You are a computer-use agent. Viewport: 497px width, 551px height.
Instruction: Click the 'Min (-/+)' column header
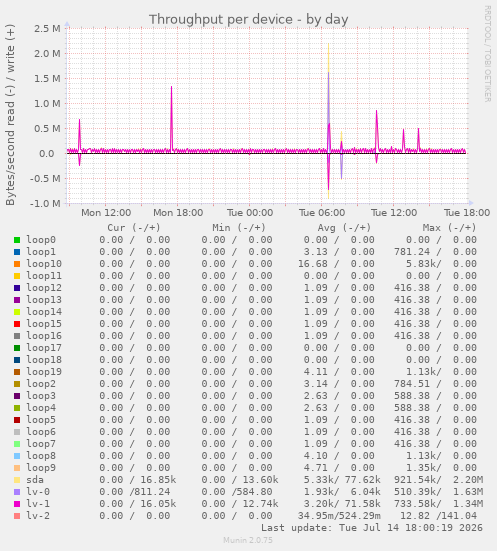pos(239,228)
